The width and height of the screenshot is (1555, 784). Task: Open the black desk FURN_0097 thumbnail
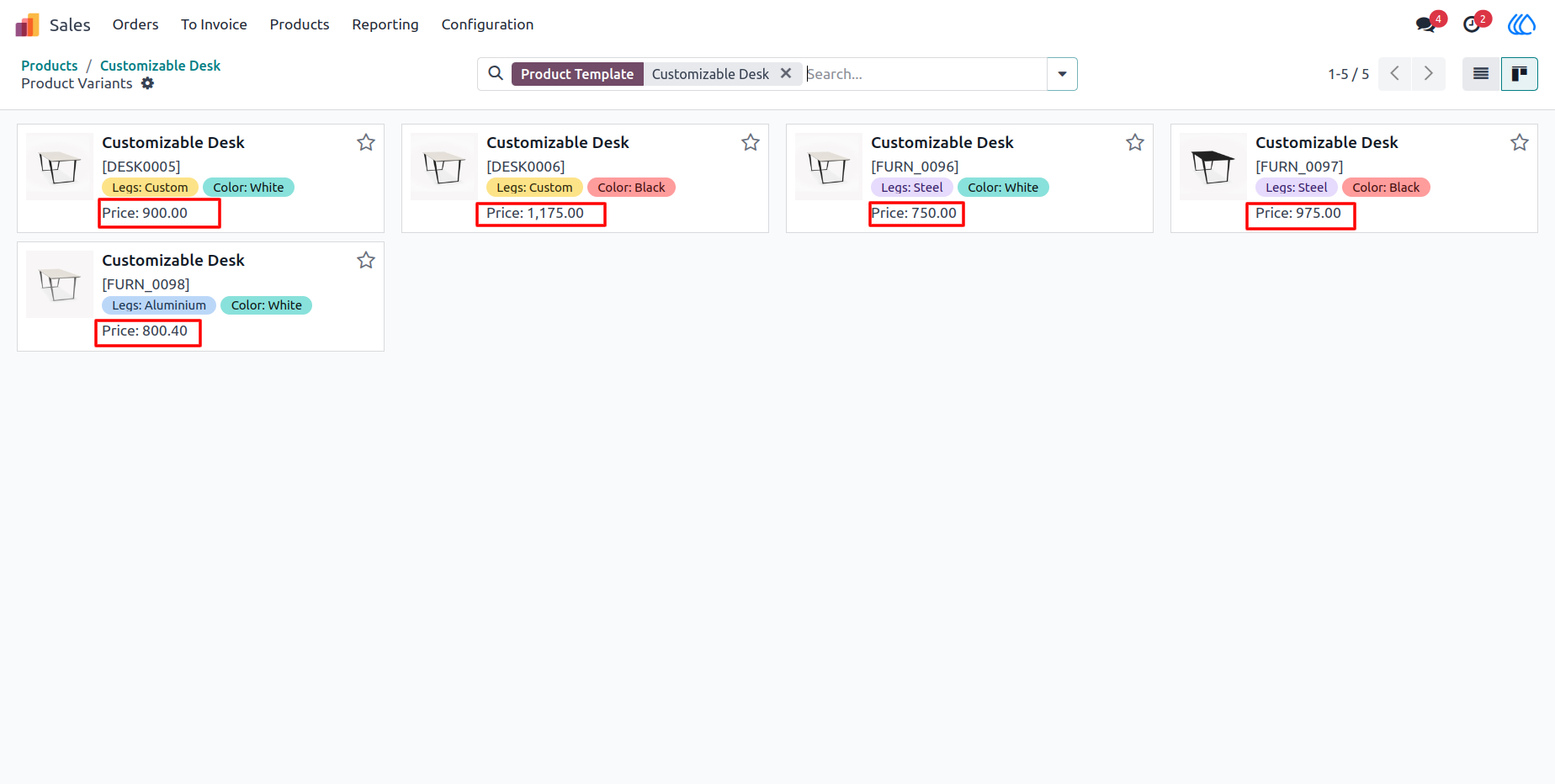click(1213, 167)
